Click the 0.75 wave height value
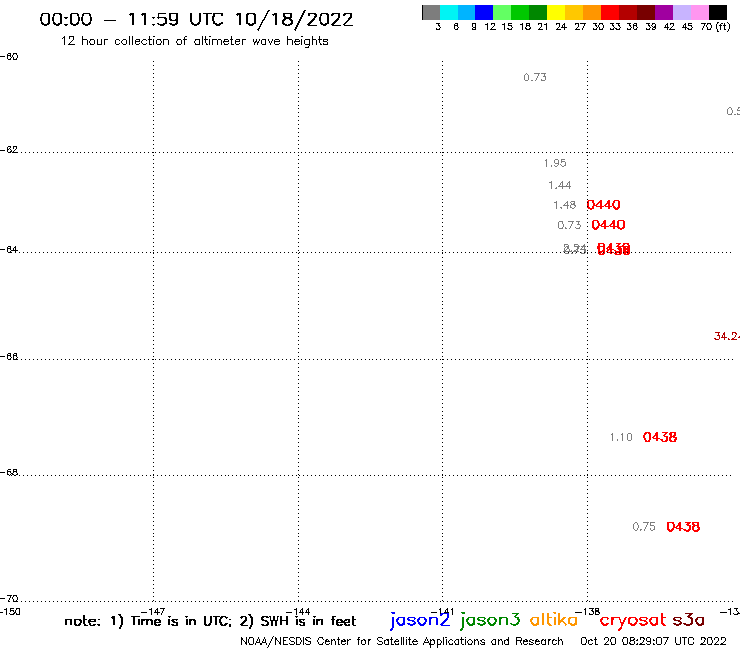This screenshot has height=650, width=740. pyautogui.click(x=644, y=527)
